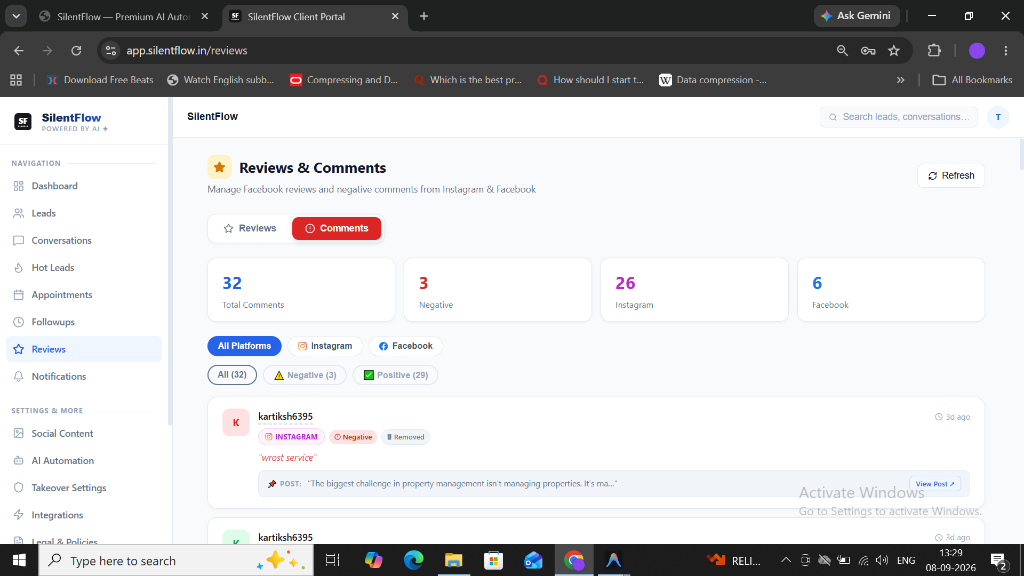The height and width of the screenshot is (576, 1024).
Task: Open the user avatar T menu
Action: [x=998, y=117]
